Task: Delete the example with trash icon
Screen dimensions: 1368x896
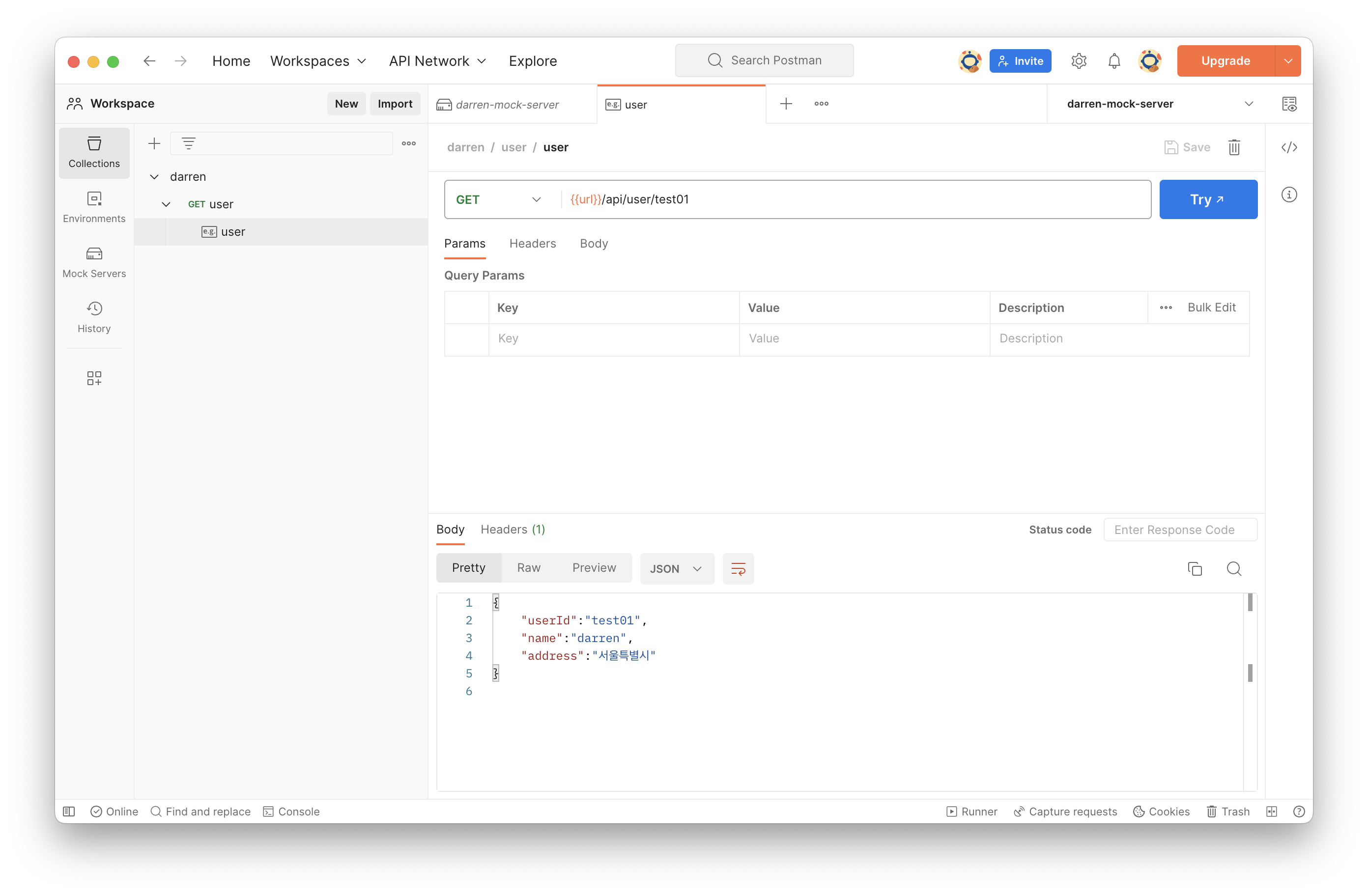Action: tap(1234, 148)
